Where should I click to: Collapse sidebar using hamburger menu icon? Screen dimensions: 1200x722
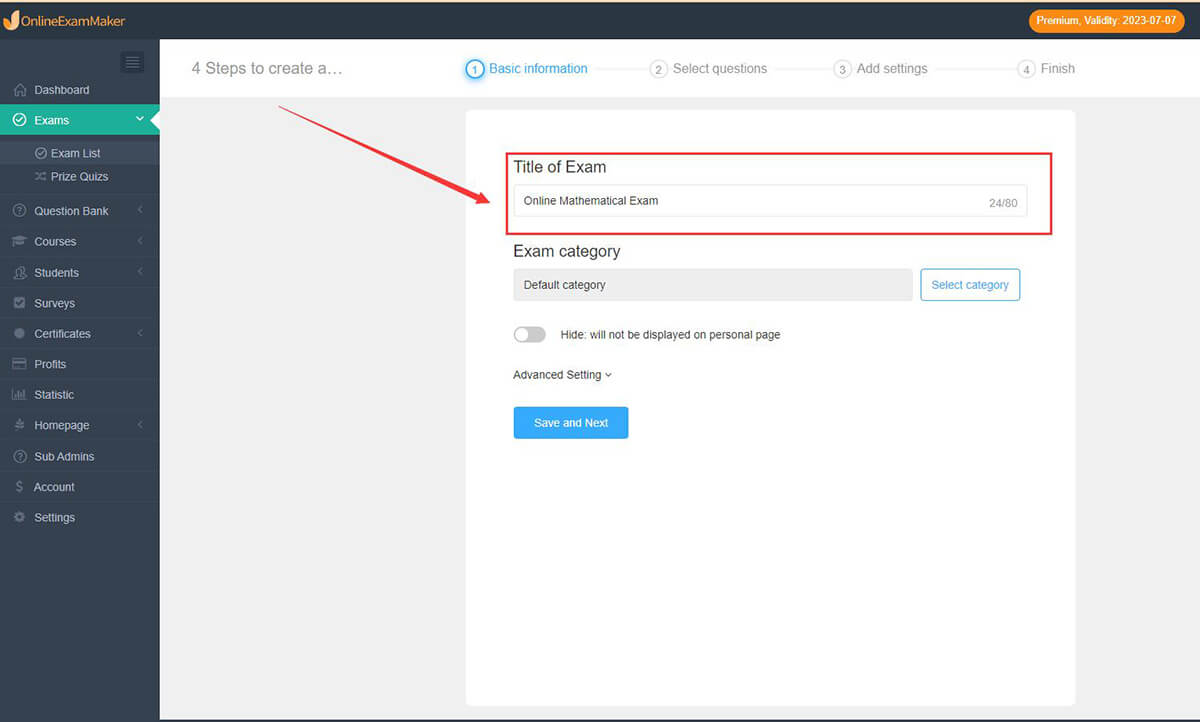(132, 63)
